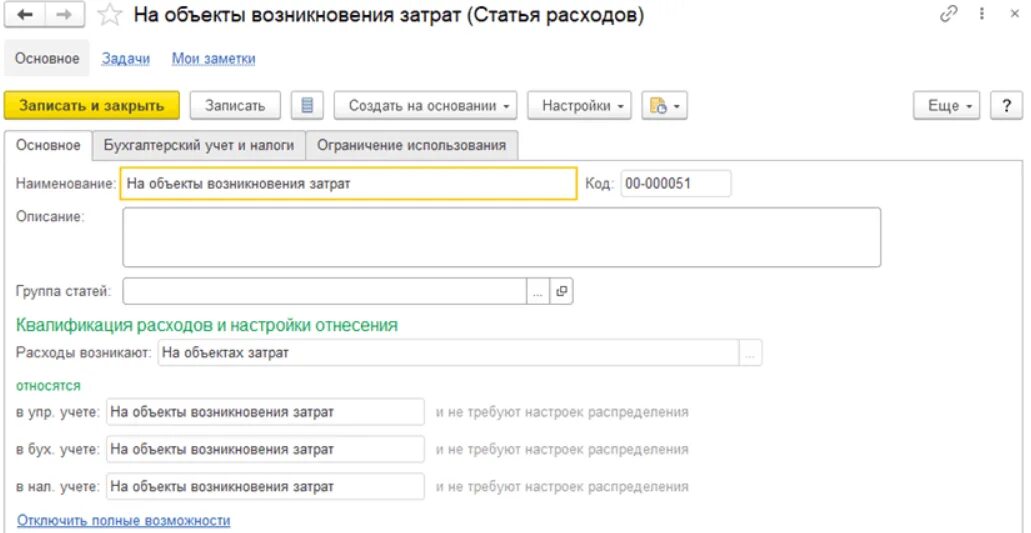The width and height of the screenshot is (1031, 533).
Task: Open the Группа статей item icon
Action: tap(562, 292)
